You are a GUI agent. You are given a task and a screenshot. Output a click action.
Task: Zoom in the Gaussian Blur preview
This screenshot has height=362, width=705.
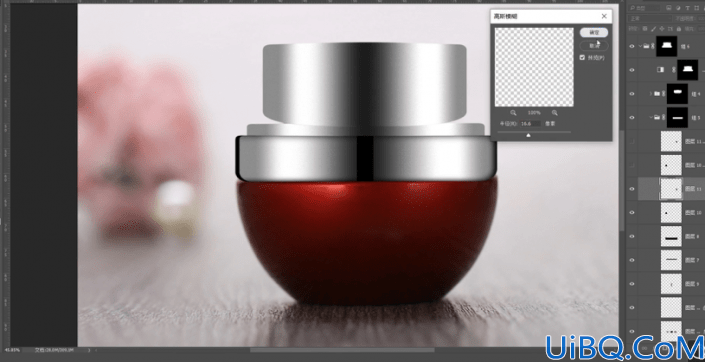tap(554, 112)
